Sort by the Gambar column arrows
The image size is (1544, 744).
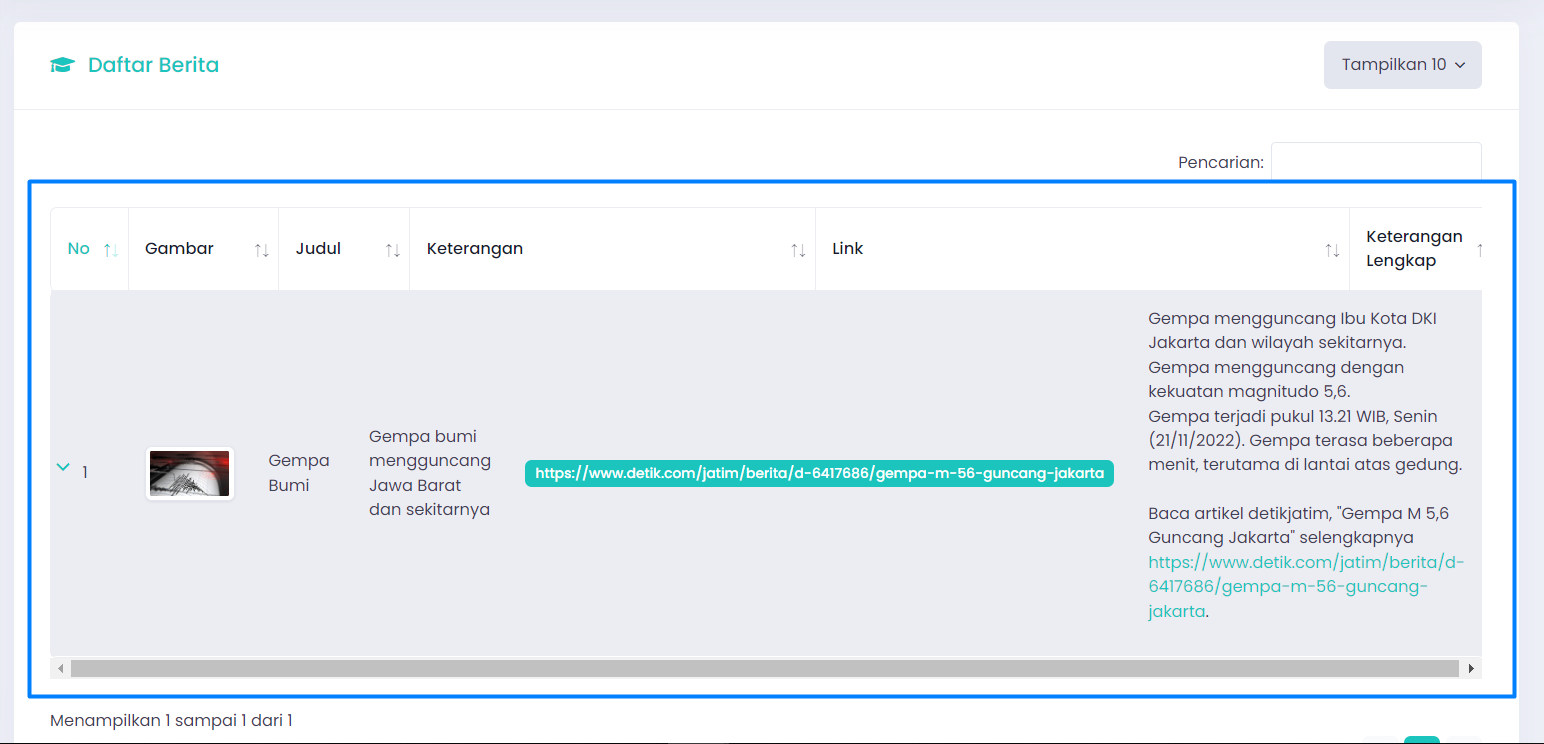coord(261,250)
